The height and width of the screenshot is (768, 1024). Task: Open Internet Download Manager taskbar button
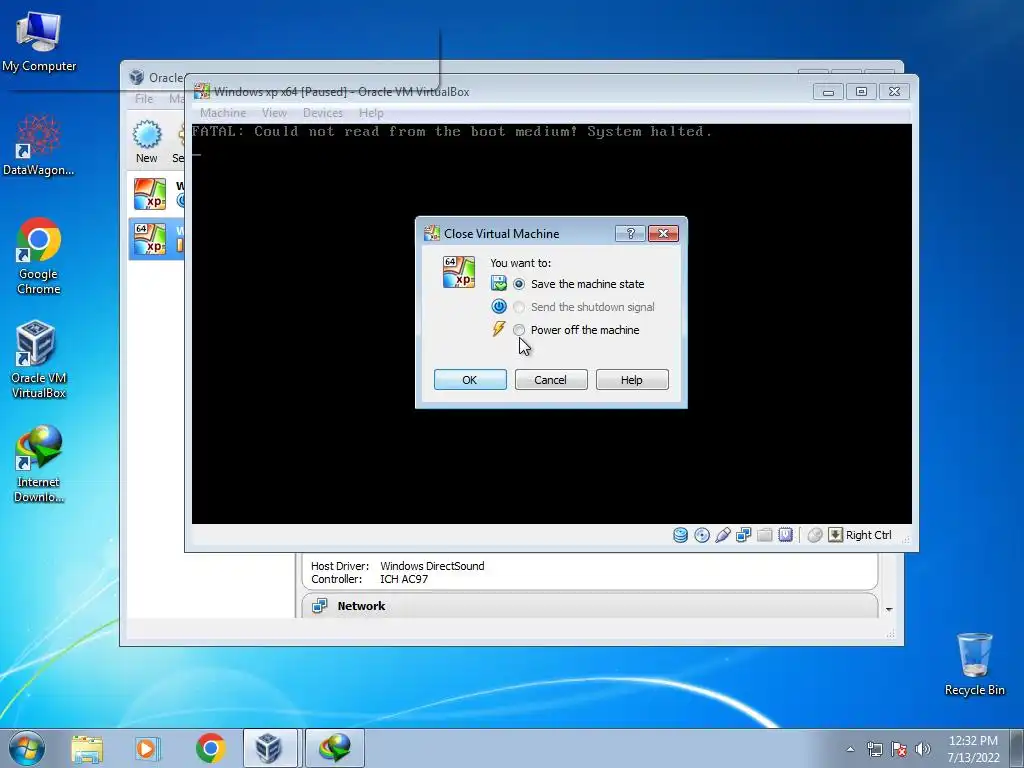335,748
